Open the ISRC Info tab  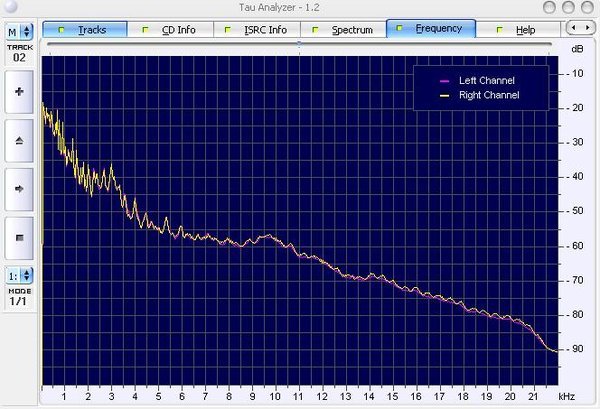pyautogui.click(x=257, y=29)
